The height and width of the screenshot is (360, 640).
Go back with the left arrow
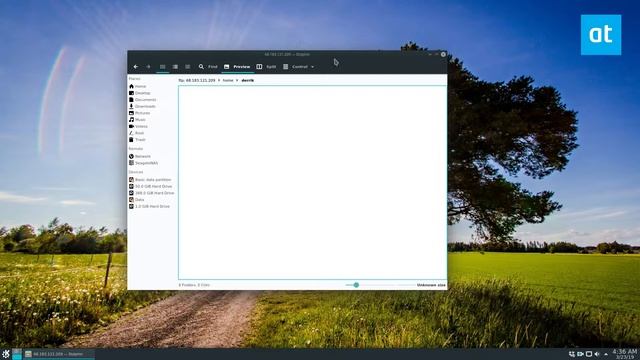(136, 67)
